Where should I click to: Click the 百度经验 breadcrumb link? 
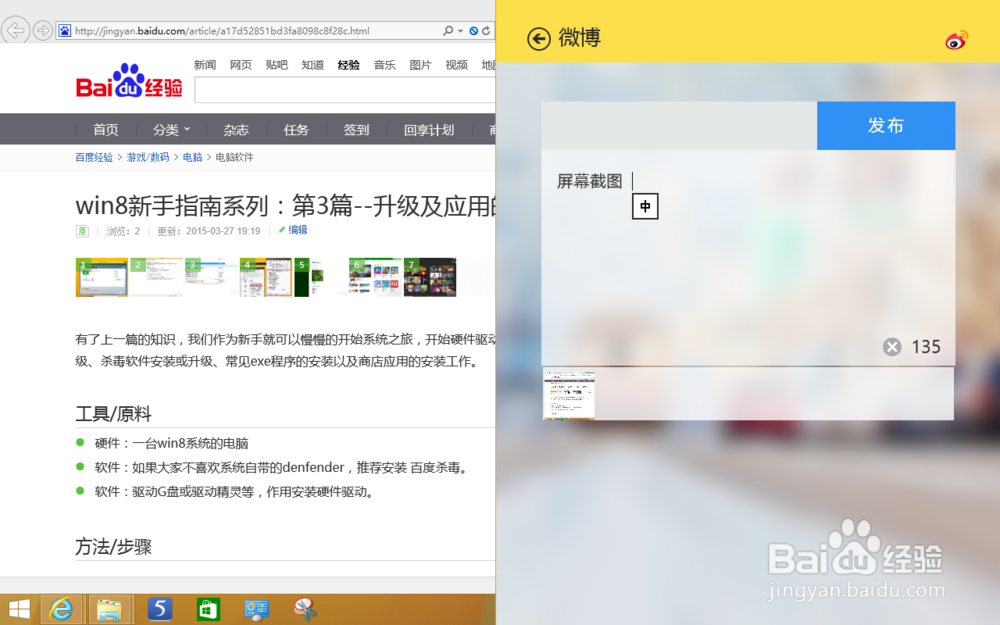click(x=94, y=158)
